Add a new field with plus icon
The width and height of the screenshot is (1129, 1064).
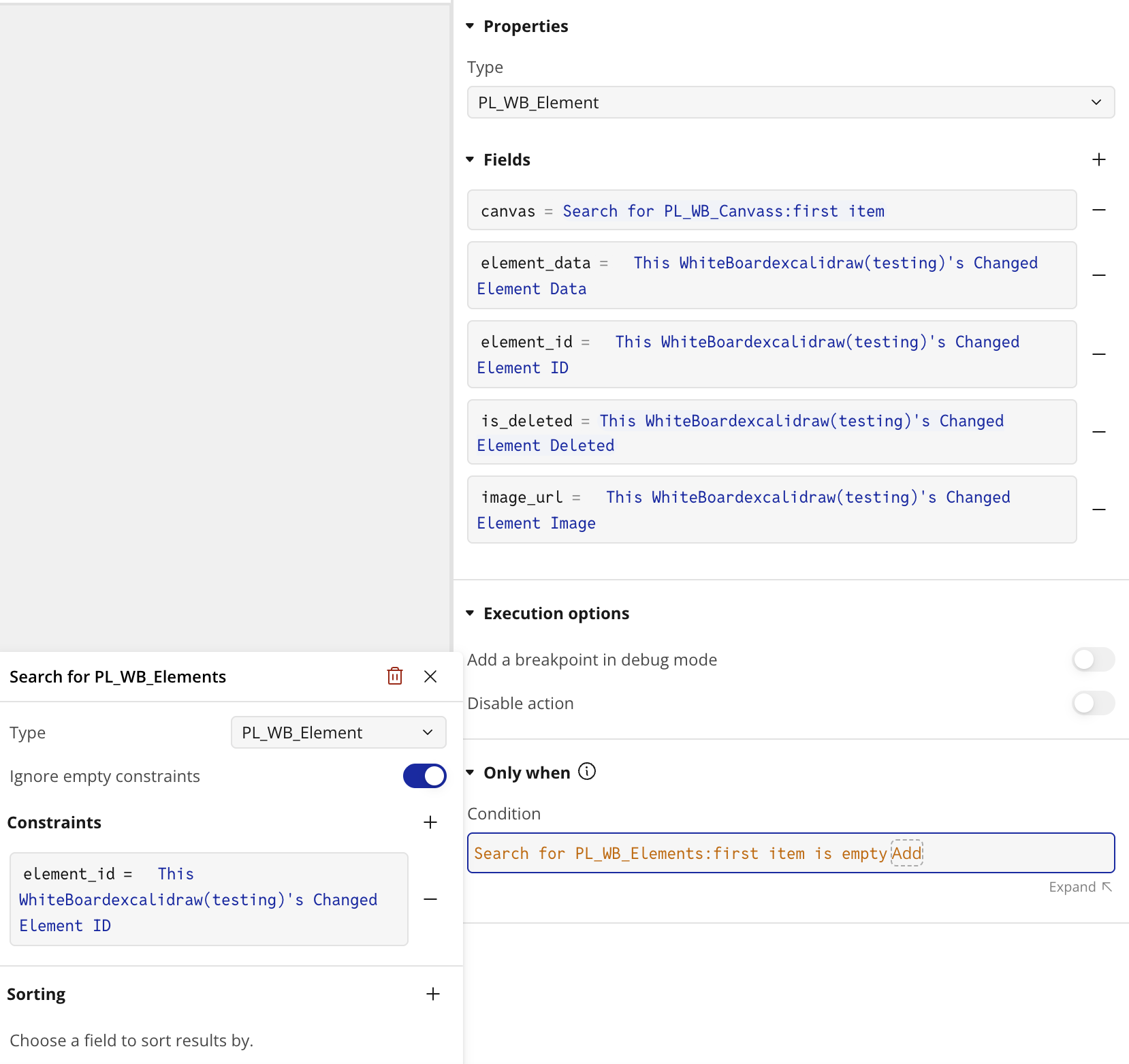coord(1099,159)
